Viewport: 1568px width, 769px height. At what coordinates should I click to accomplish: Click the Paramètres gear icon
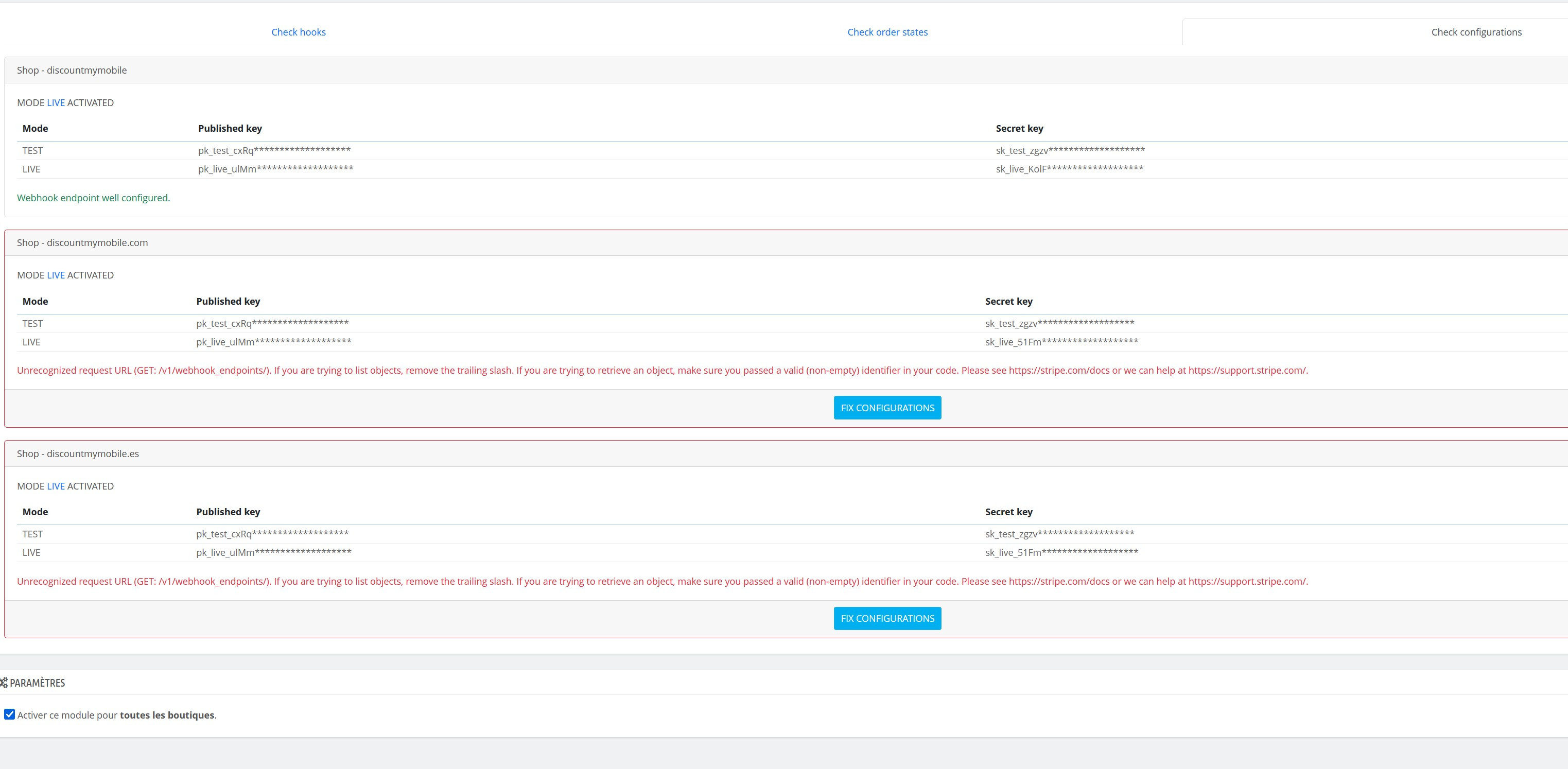coord(4,683)
